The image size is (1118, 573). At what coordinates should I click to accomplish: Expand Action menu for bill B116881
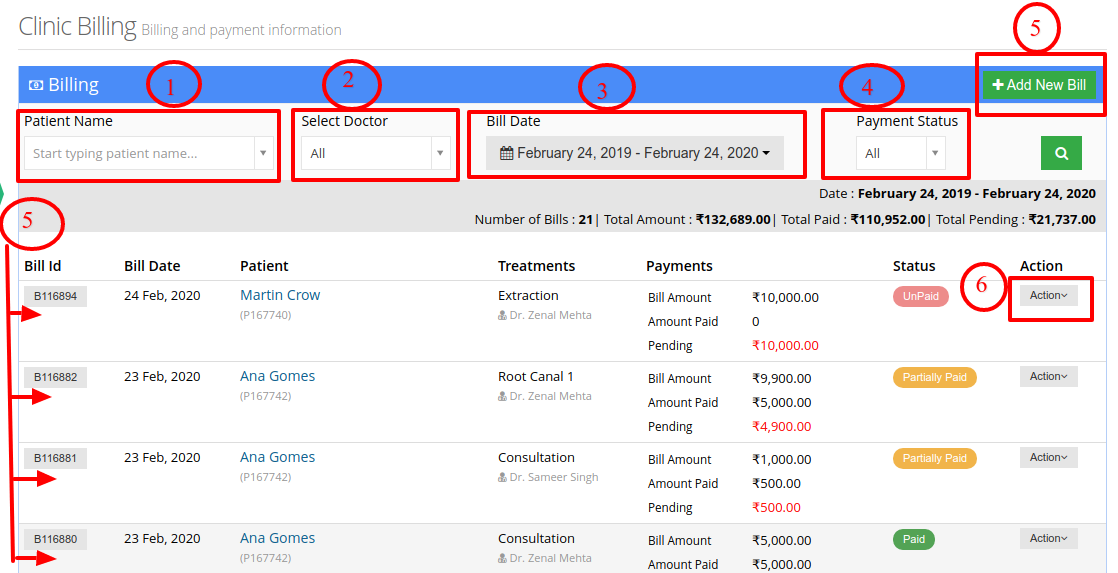click(1048, 458)
